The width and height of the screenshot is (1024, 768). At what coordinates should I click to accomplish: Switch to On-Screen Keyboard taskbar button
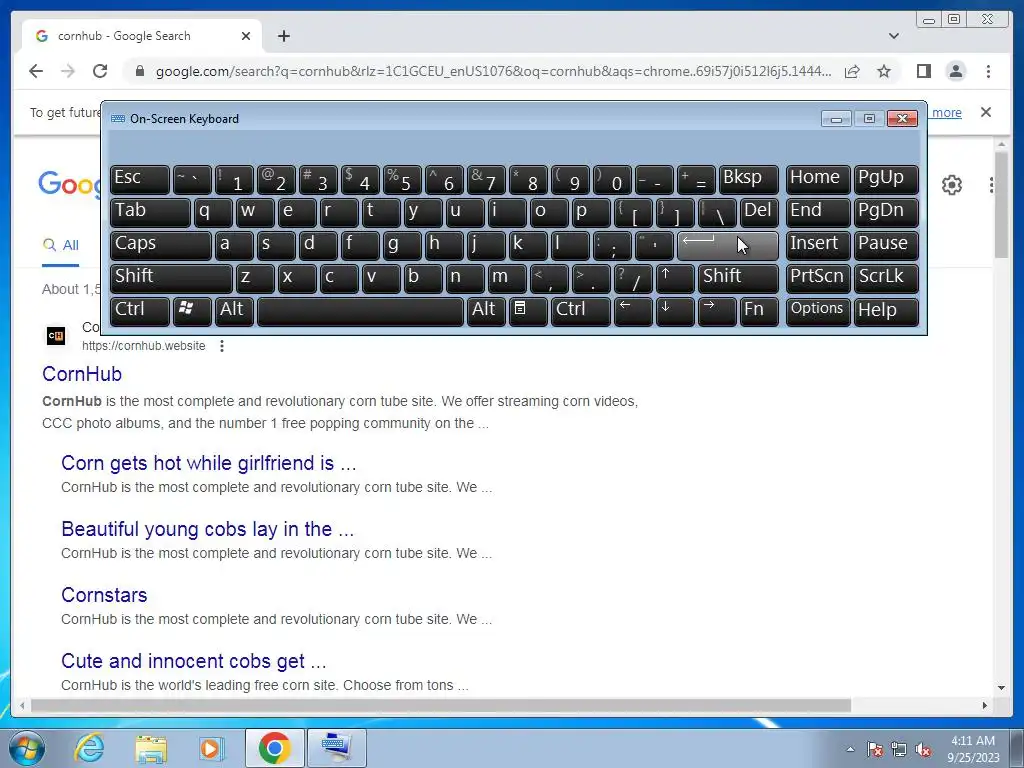pyautogui.click(x=336, y=748)
